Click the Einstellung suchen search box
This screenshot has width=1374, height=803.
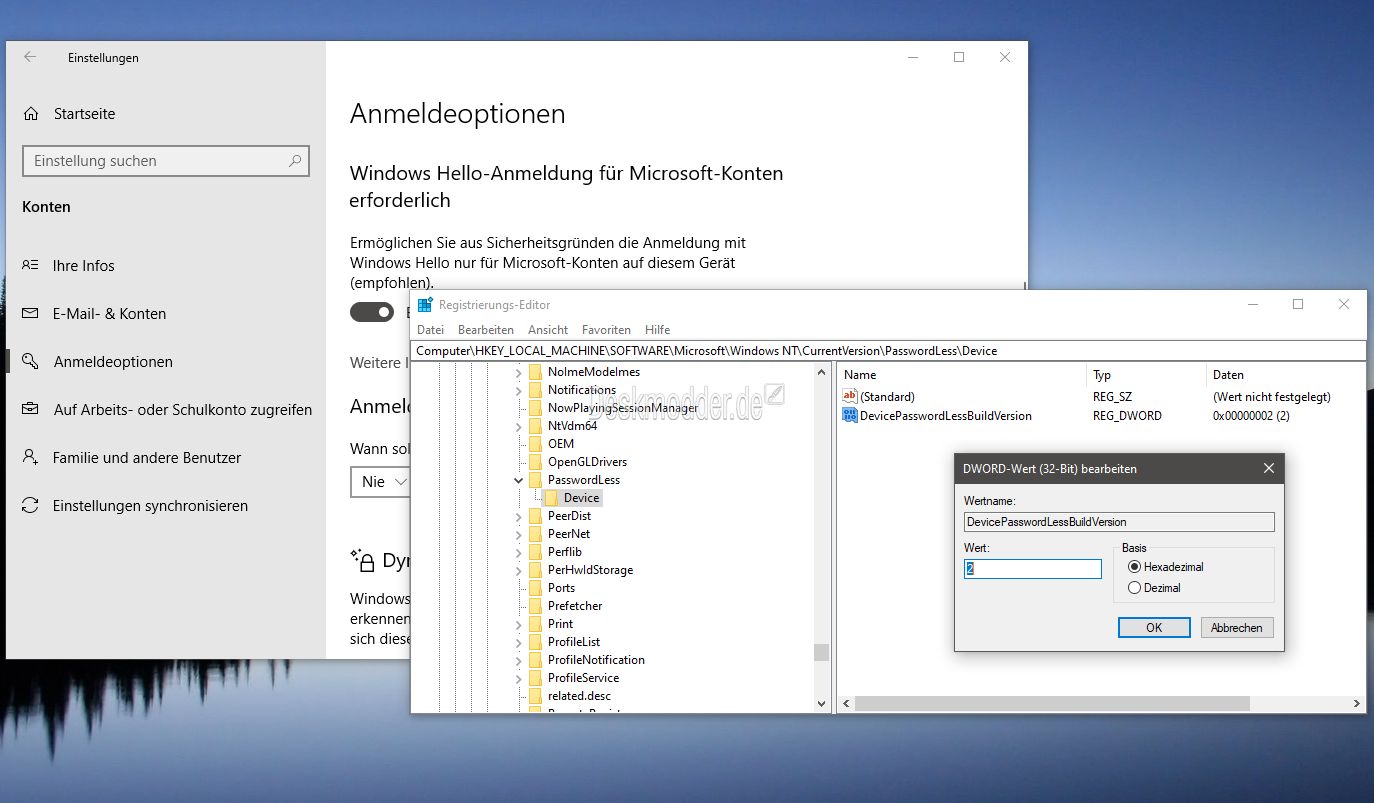click(x=166, y=160)
